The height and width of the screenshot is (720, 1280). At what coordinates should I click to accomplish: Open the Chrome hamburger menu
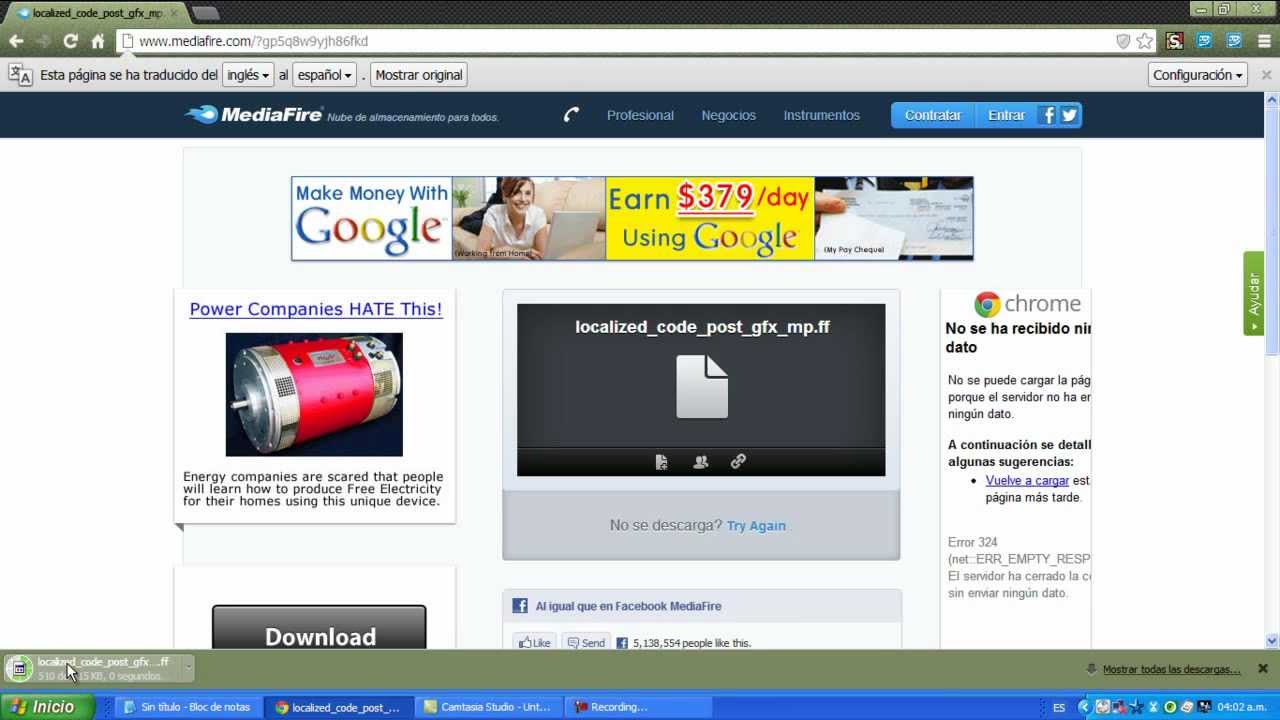tap(1264, 41)
